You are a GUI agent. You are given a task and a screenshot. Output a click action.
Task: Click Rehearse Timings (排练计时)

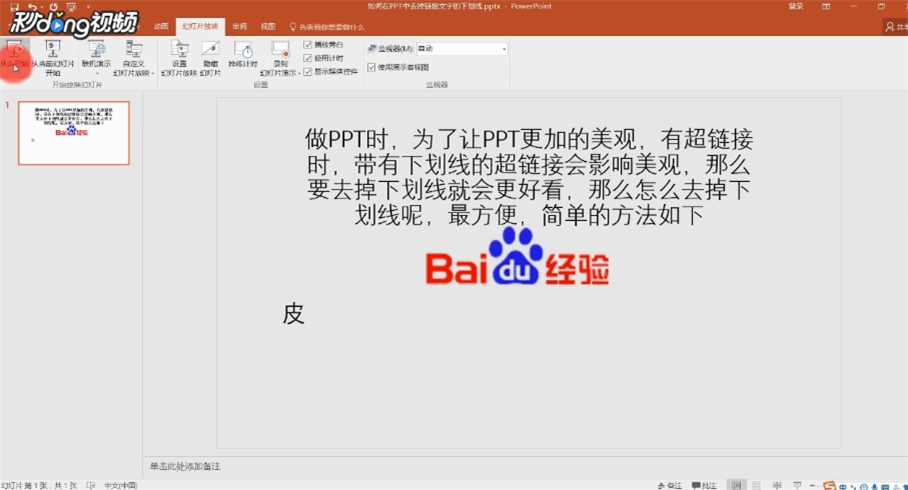243,54
